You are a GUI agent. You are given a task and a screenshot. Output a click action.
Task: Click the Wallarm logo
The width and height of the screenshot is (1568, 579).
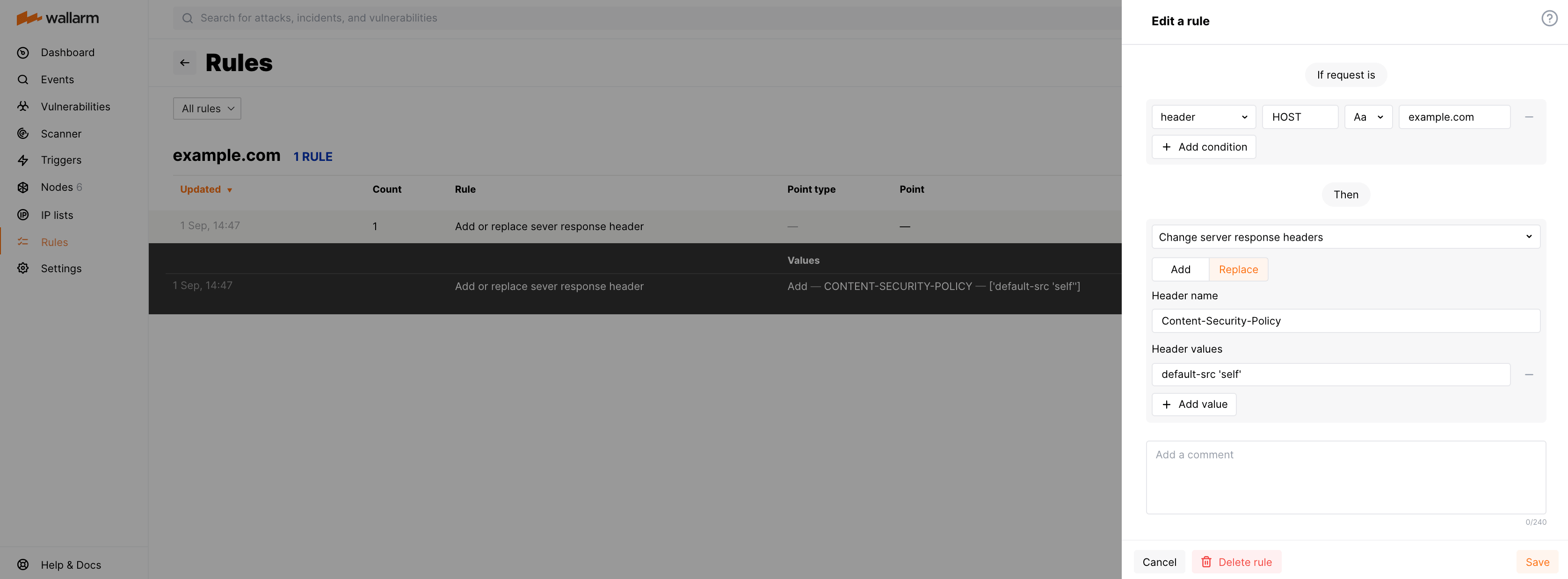pos(58,18)
